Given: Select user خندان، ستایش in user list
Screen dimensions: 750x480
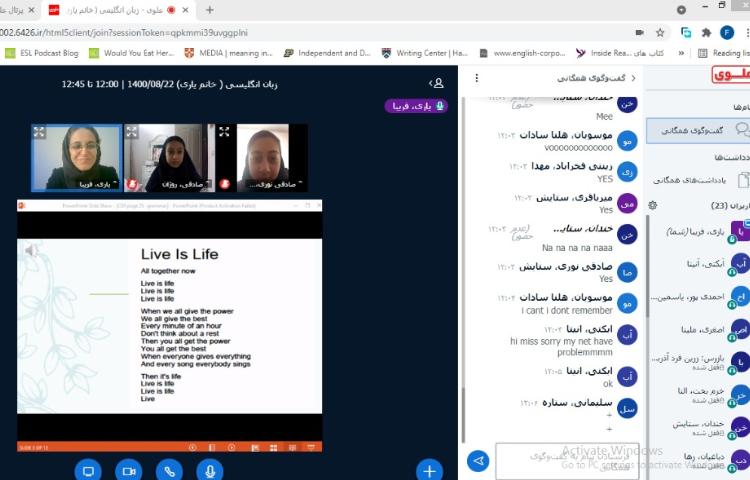Looking at the screenshot, I should [701, 427].
